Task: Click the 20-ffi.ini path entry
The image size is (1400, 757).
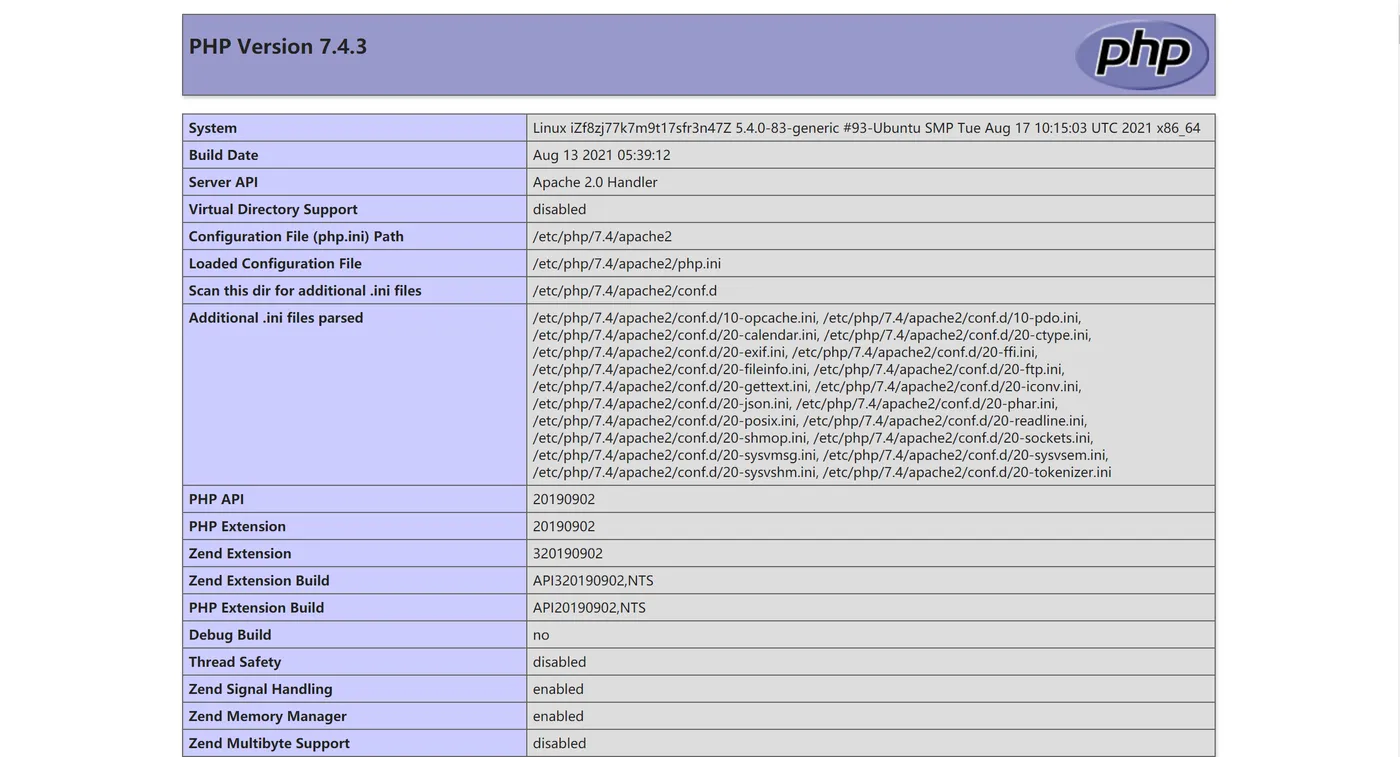Action: coord(915,352)
